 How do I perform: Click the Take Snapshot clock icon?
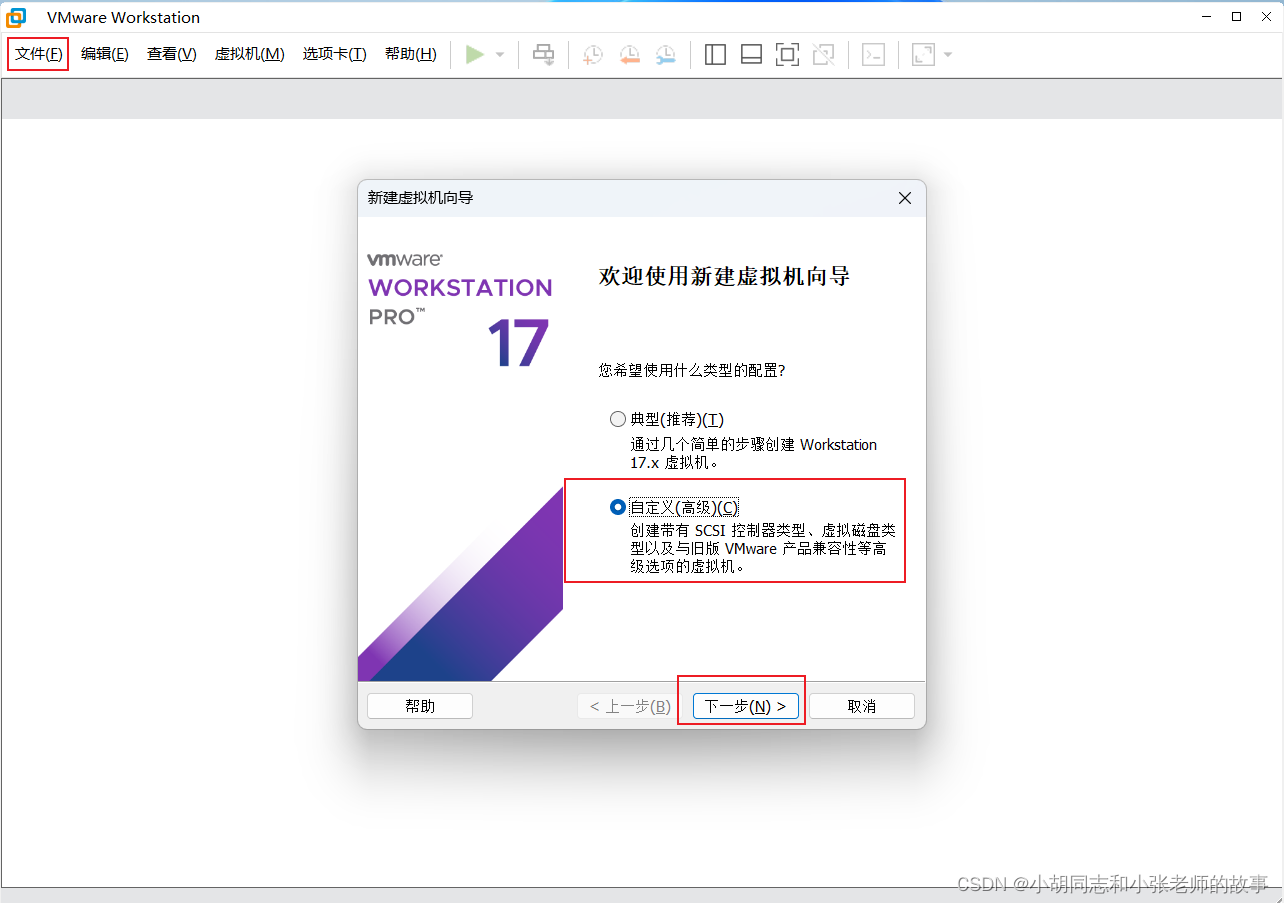pos(593,55)
